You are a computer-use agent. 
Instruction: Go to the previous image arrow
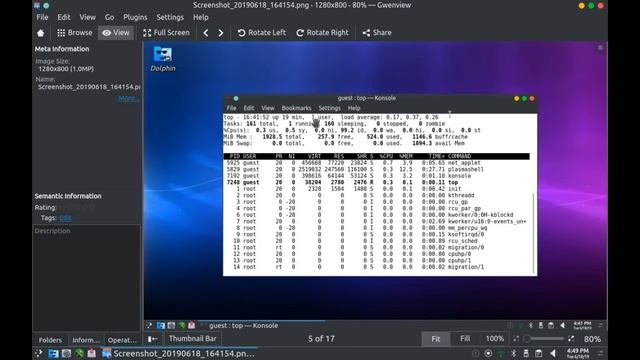tap(206, 33)
